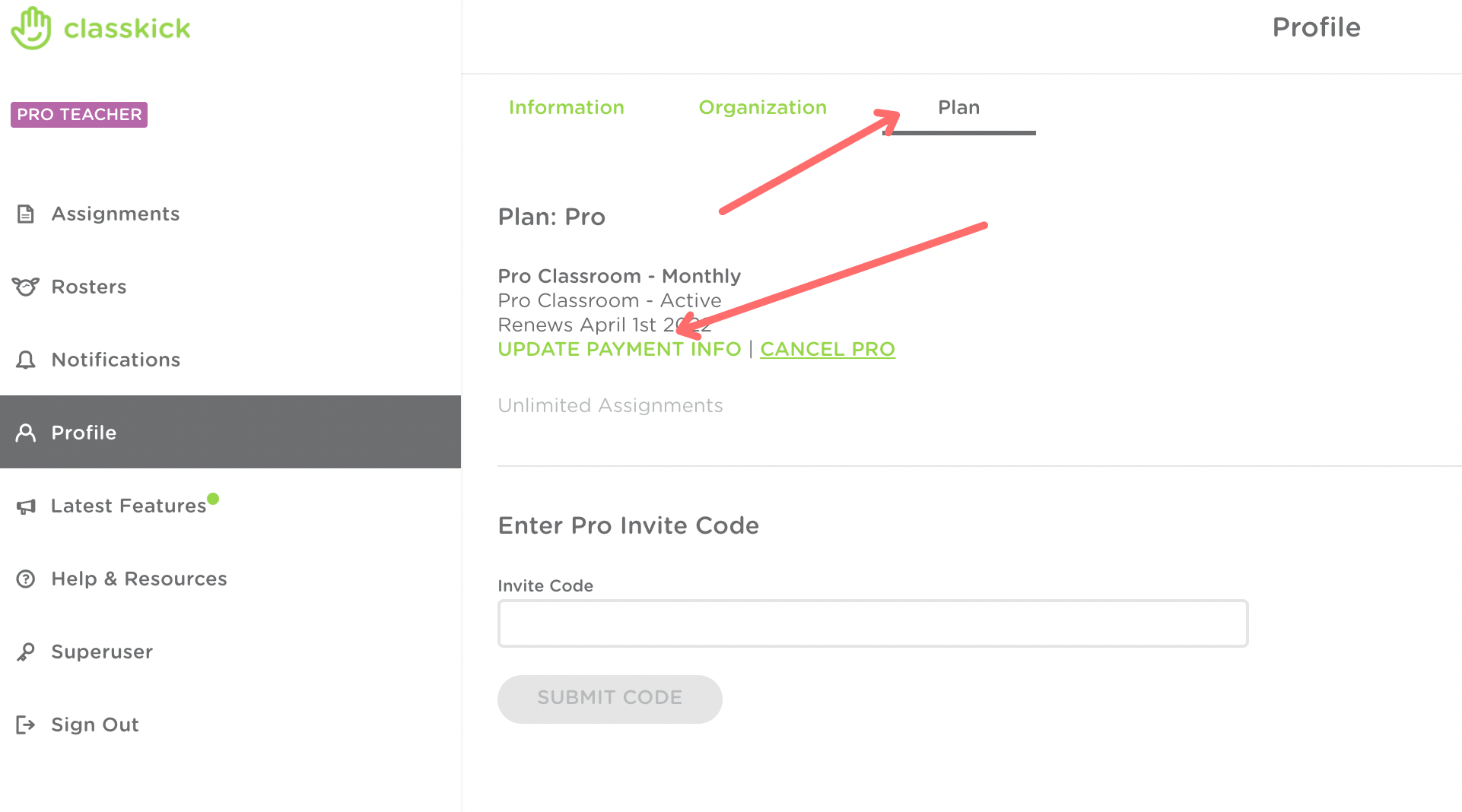The height and width of the screenshot is (812, 1462).
Task: Switch to the Information tab
Action: [x=566, y=107]
